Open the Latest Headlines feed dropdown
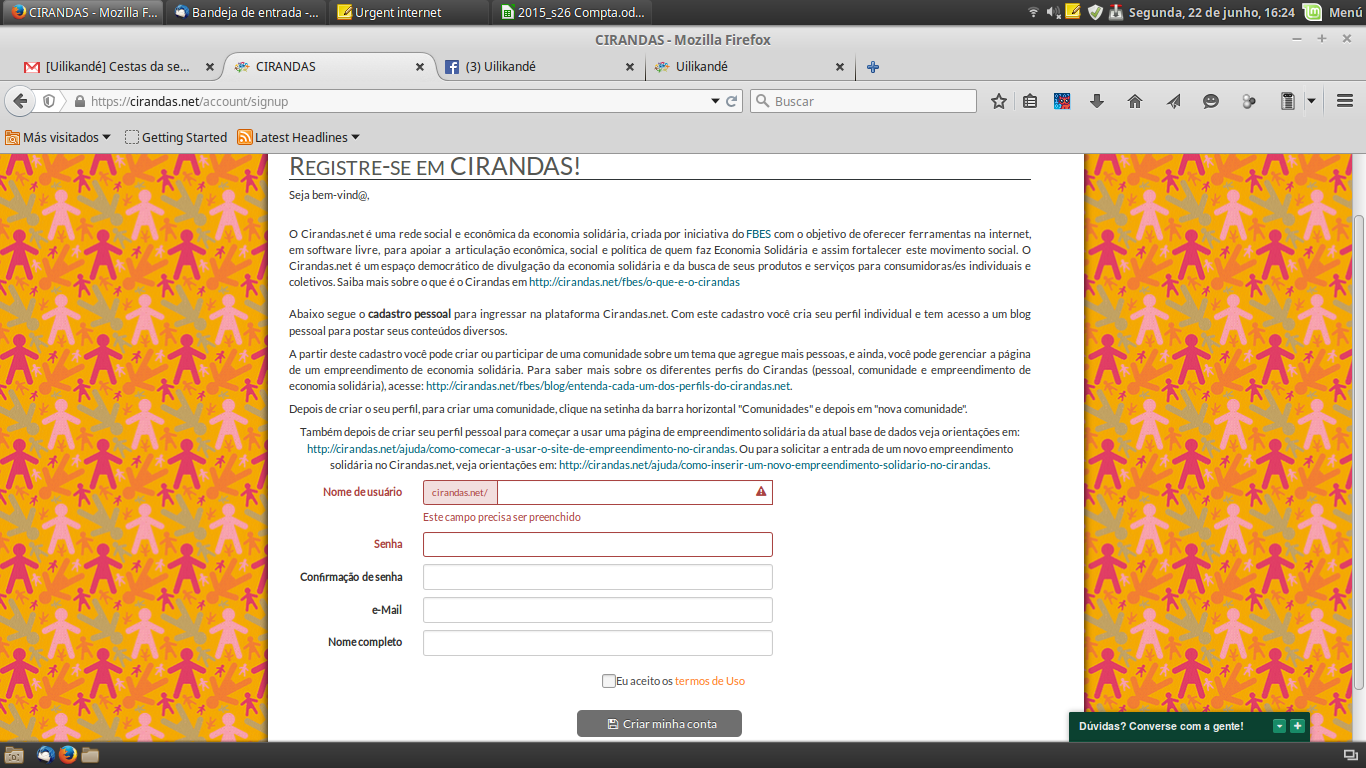Viewport: 1366px width, 768px height. (x=298, y=137)
